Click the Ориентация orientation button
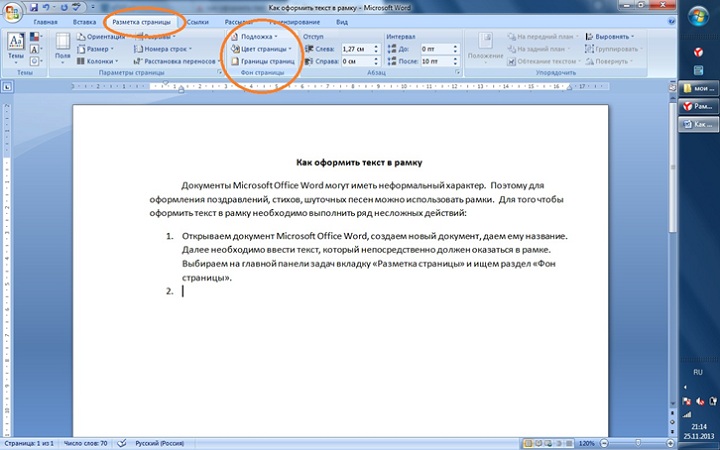Screen dimensions: 720x450 pos(101,37)
